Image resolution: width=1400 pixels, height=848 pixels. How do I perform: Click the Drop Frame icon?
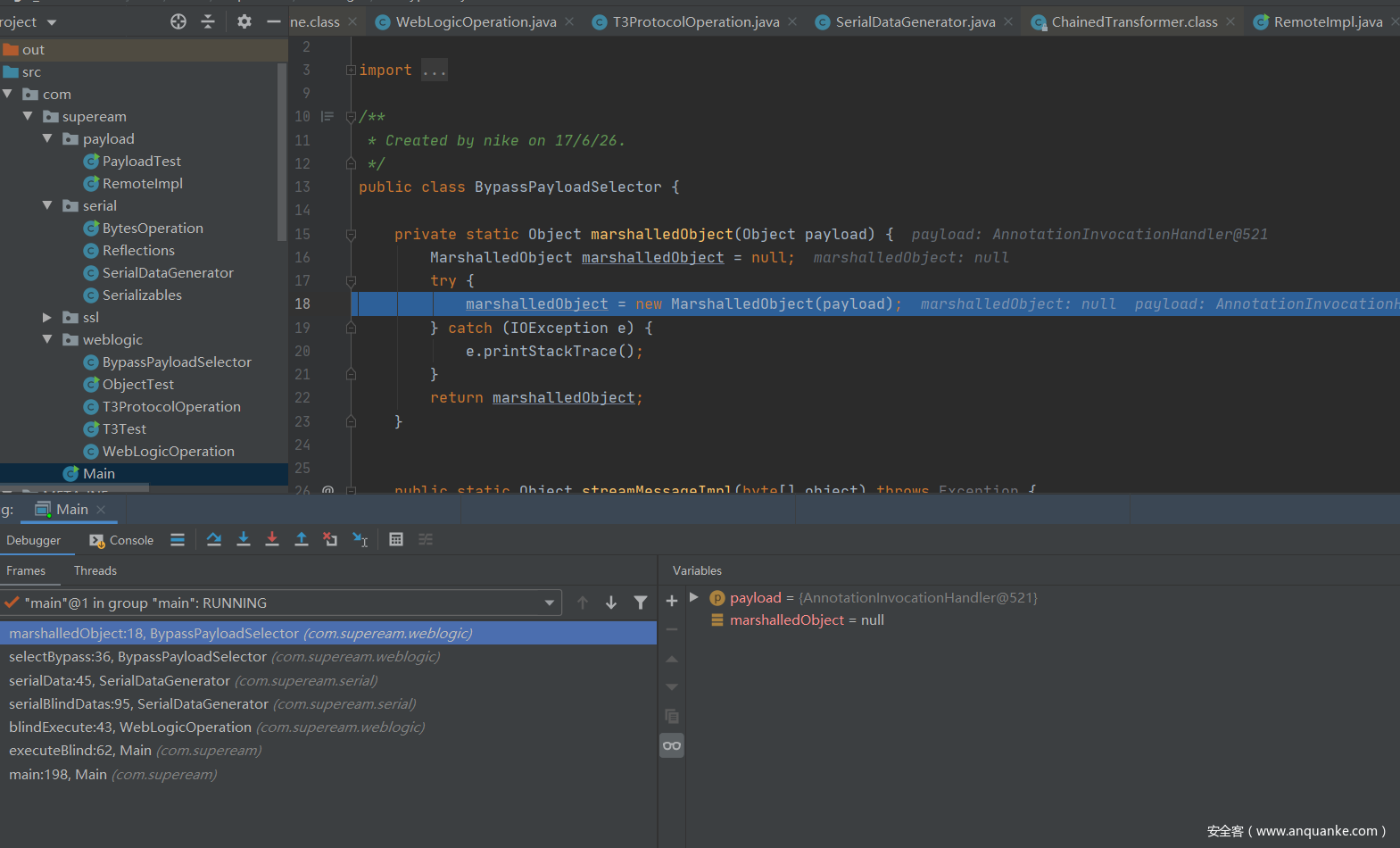[x=330, y=539]
